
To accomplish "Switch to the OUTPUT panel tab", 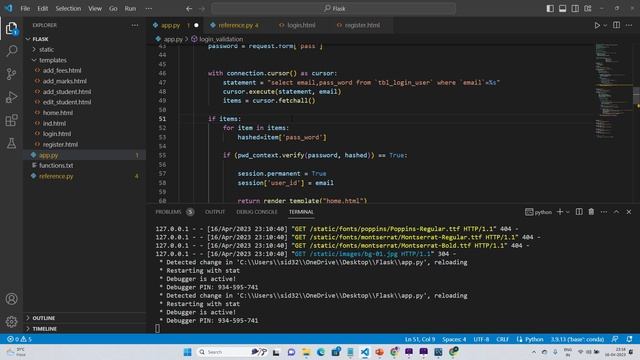I will pos(215,212).
